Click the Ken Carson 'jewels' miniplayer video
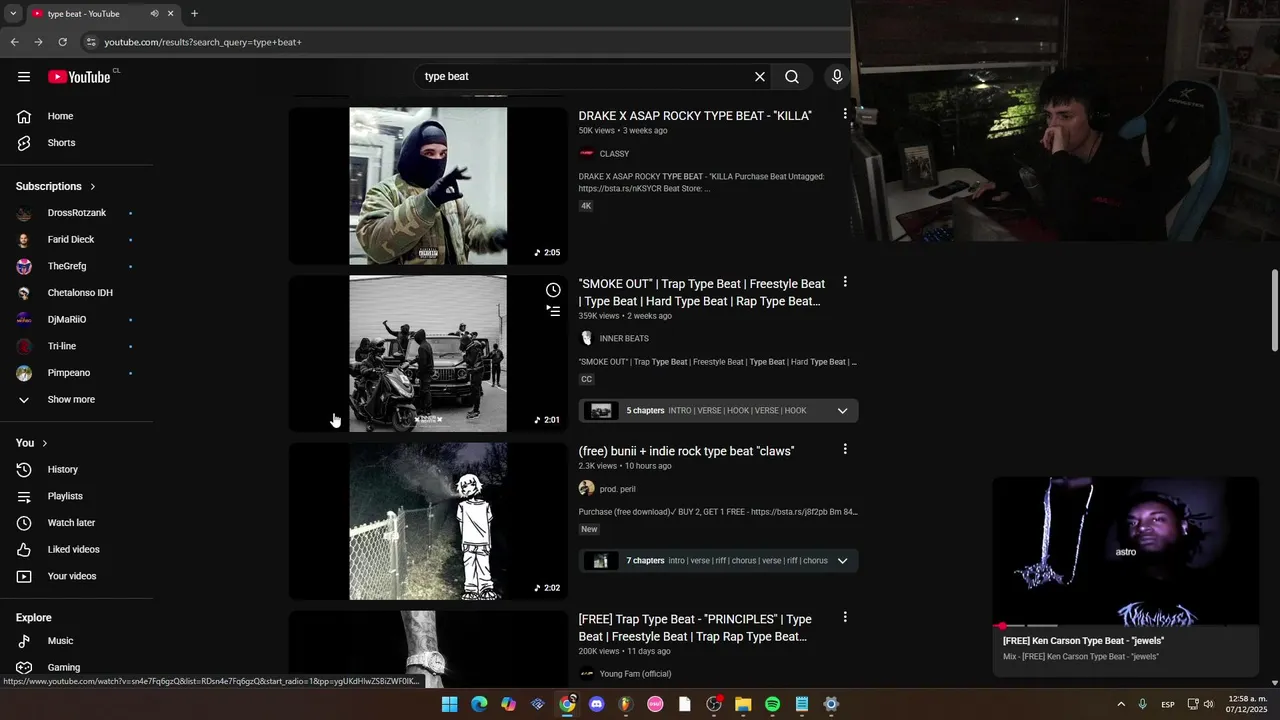The width and height of the screenshot is (1280, 720). tap(1125, 551)
